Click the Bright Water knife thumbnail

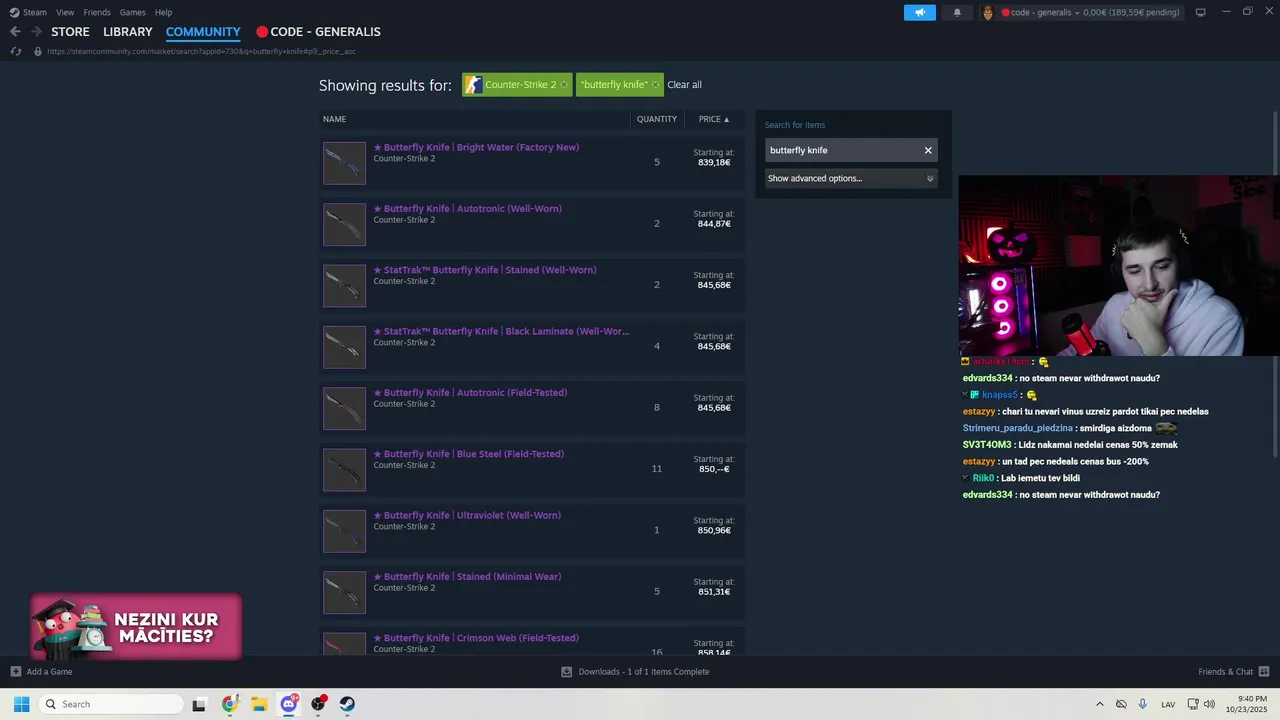coord(344,163)
